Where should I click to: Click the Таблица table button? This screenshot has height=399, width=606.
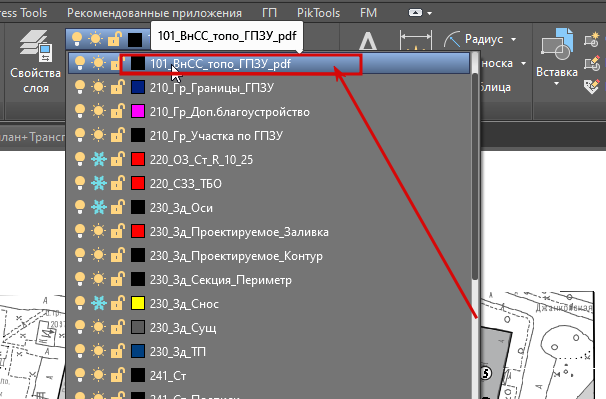495,87
